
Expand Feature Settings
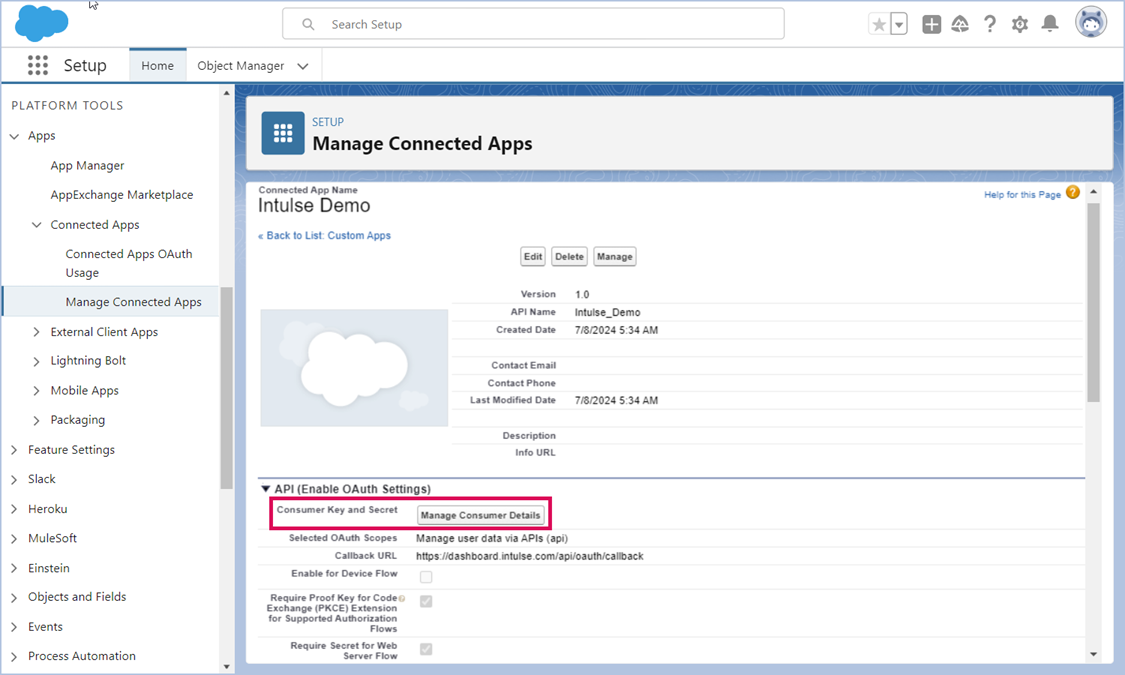[14, 450]
